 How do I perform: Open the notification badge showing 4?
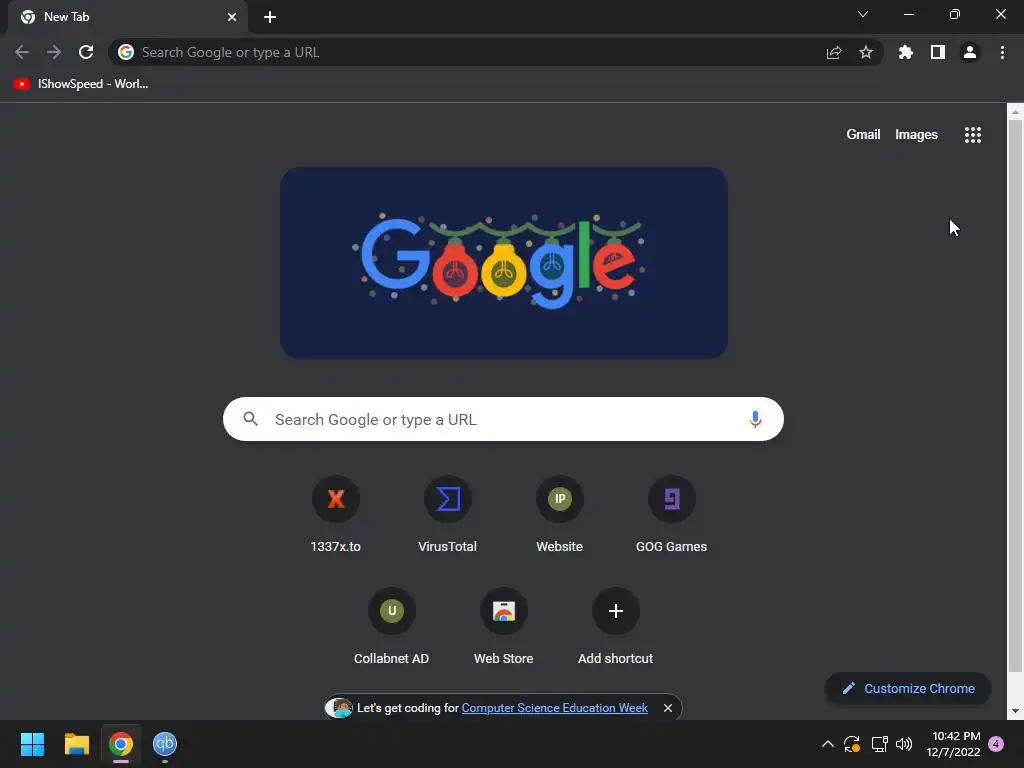996,744
